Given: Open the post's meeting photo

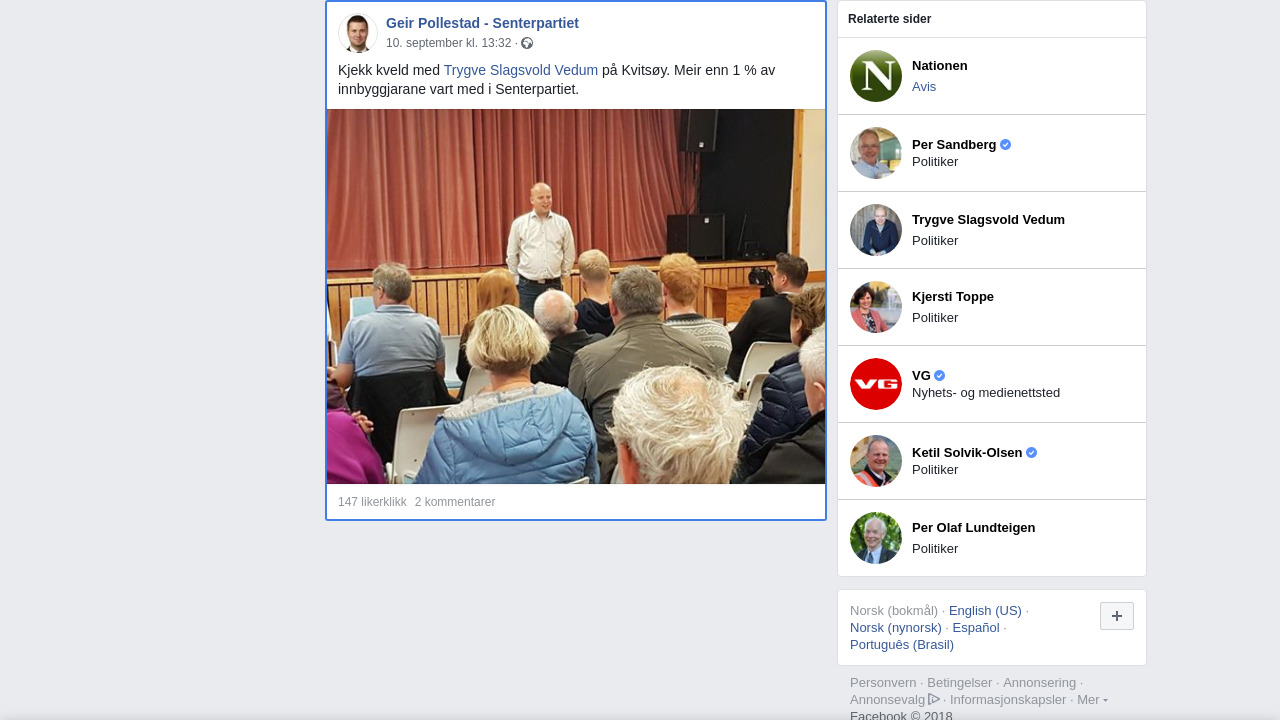Looking at the screenshot, I should (x=576, y=296).
